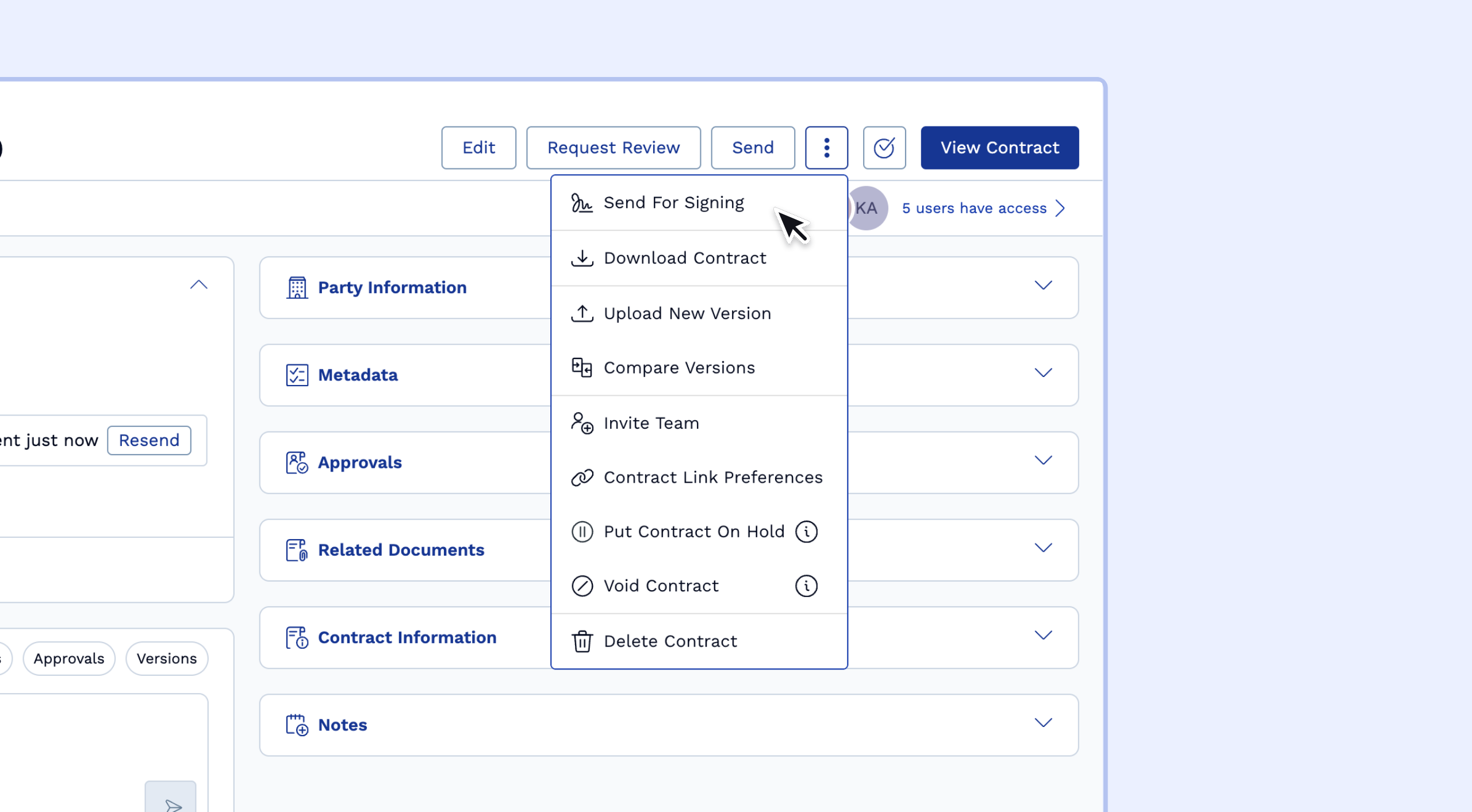Image resolution: width=1472 pixels, height=812 pixels.
Task: Click the Resend button
Action: point(149,440)
